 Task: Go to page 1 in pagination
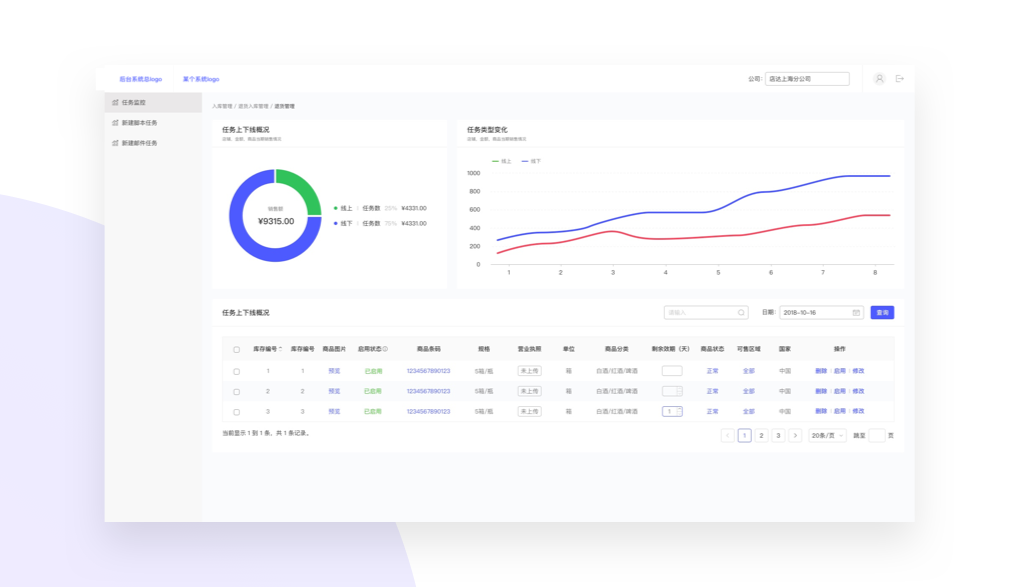(745, 436)
